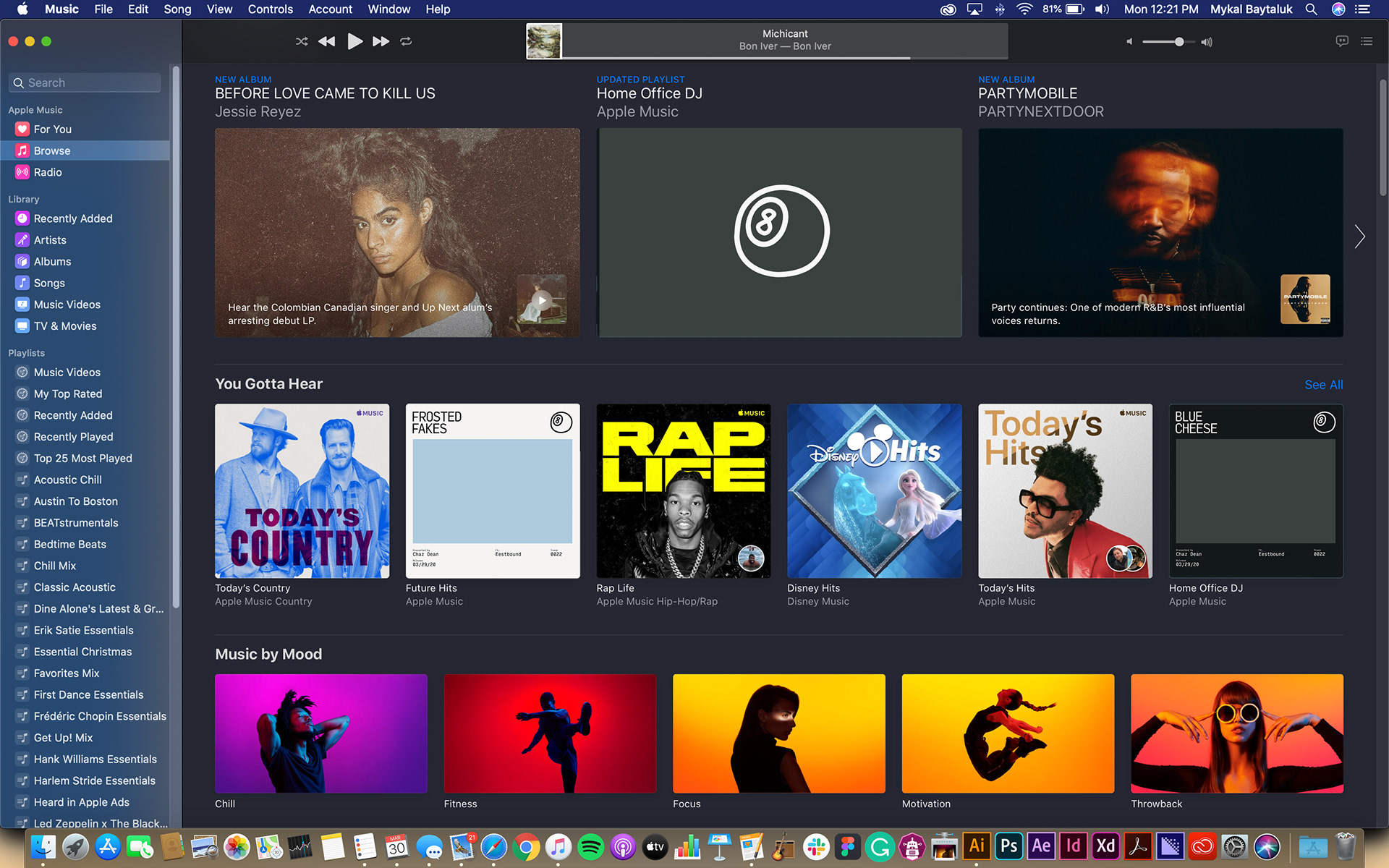This screenshot has width=1389, height=868.
Task: Click the Jessie Reyez artist link
Action: pos(258,111)
